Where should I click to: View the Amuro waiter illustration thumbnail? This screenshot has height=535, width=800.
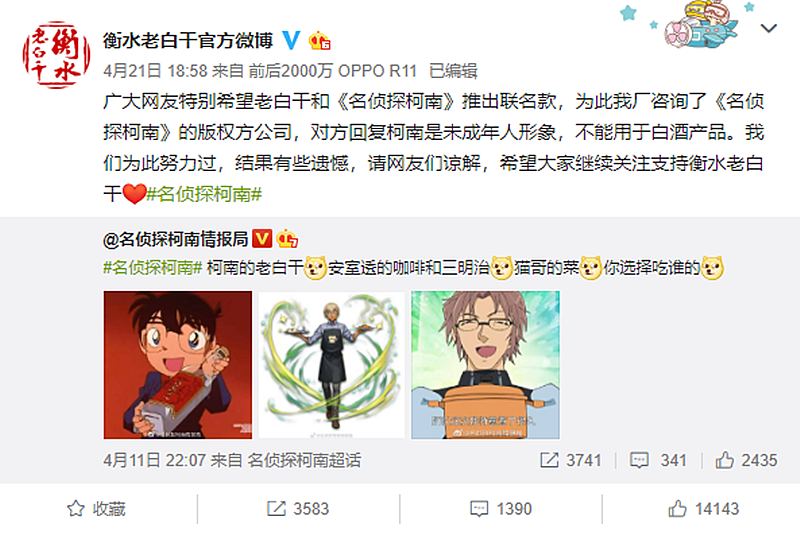pyautogui.click(x=332, y=365)
